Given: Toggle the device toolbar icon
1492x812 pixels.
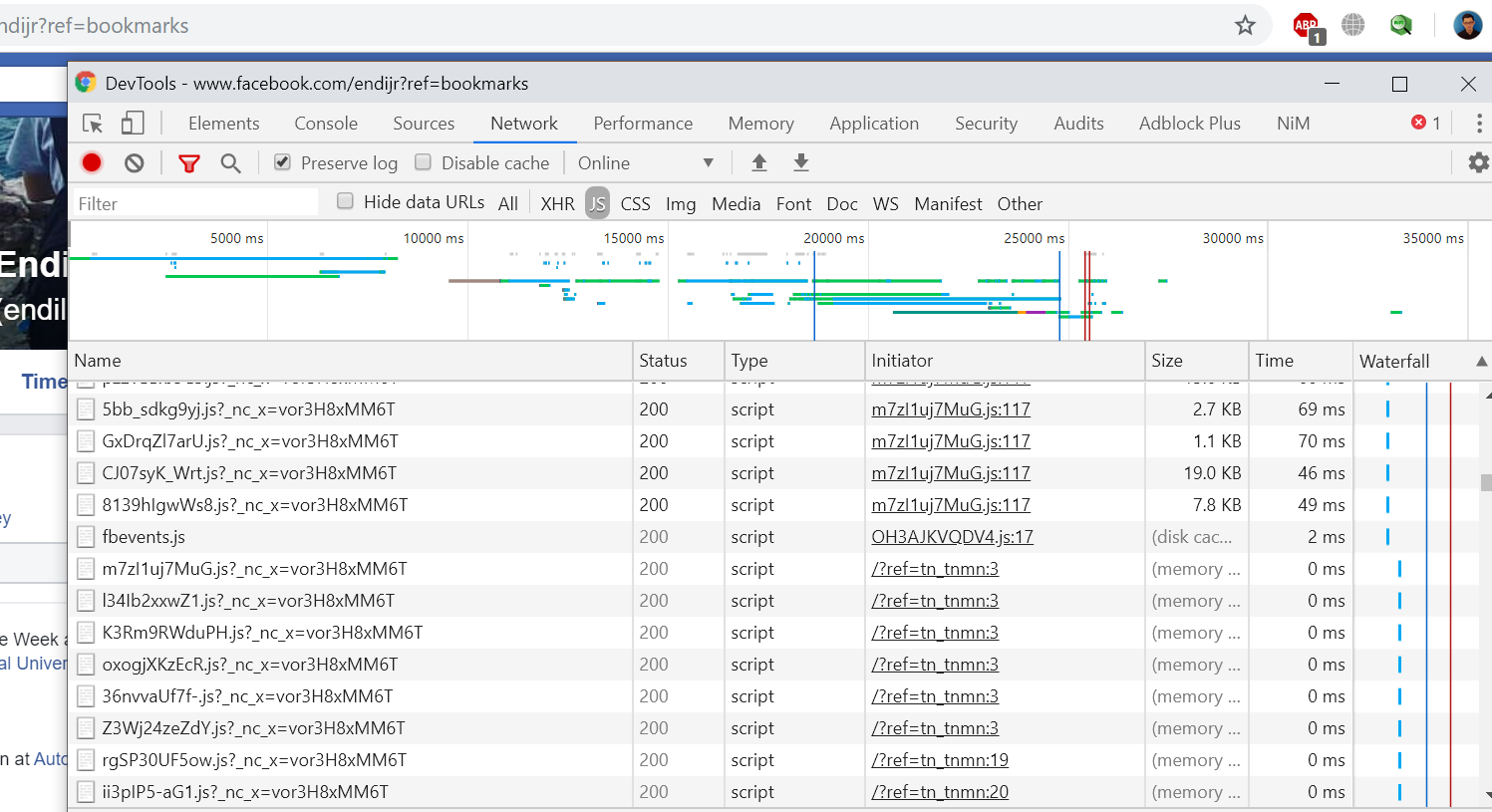Looking at the screenshot, I should 133,124.
